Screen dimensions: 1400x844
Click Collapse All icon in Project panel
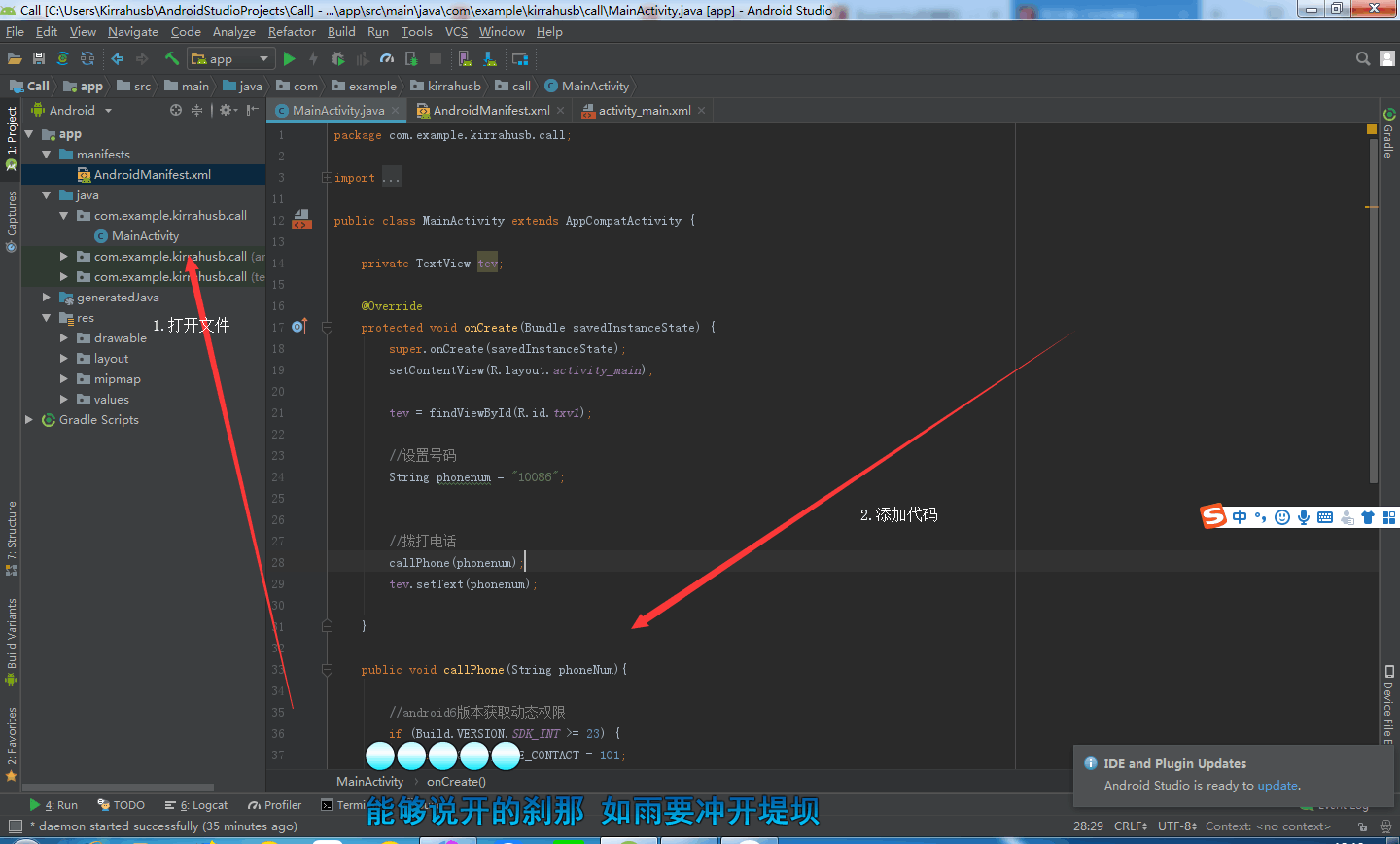click(196, 110)
